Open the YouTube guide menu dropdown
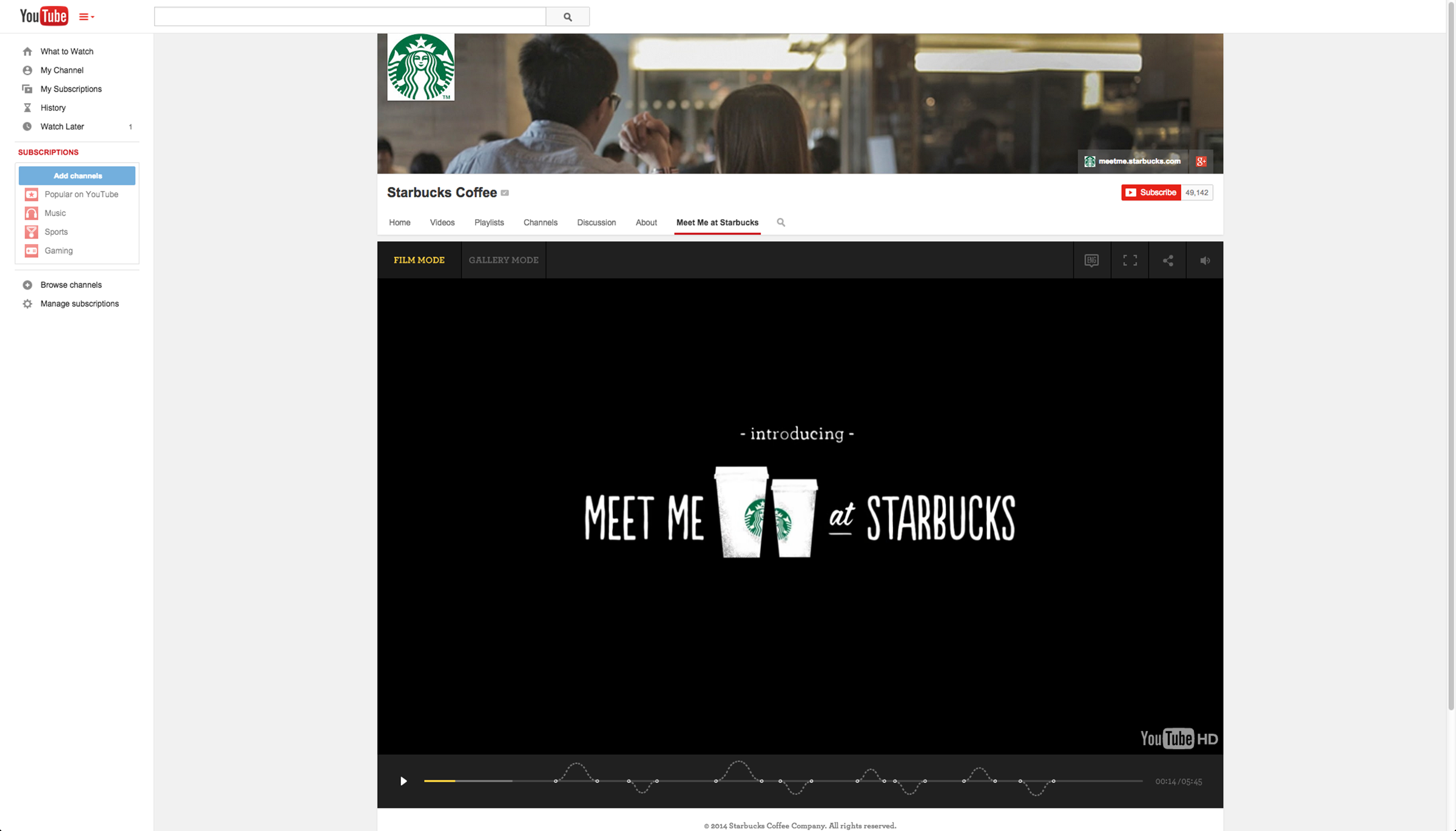The height and width of the screenshot is (831, 1456). tap(86, 17)
